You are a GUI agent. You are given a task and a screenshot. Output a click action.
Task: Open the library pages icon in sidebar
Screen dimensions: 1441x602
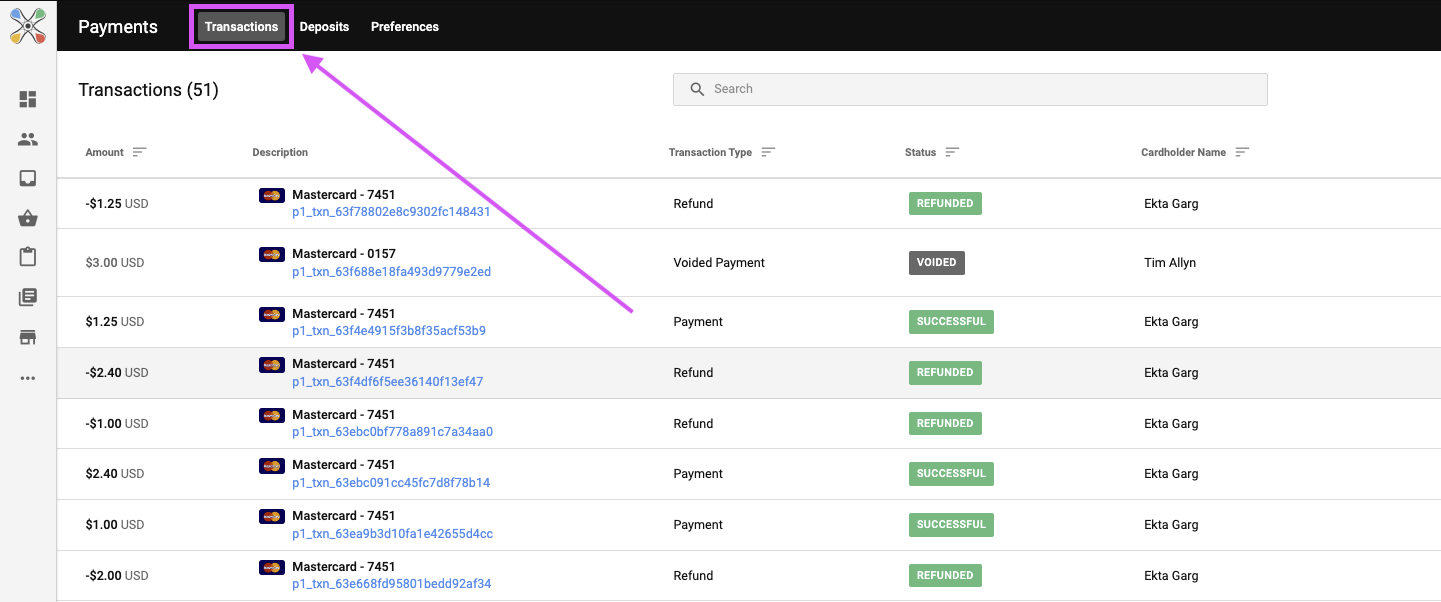click(28, 297)
